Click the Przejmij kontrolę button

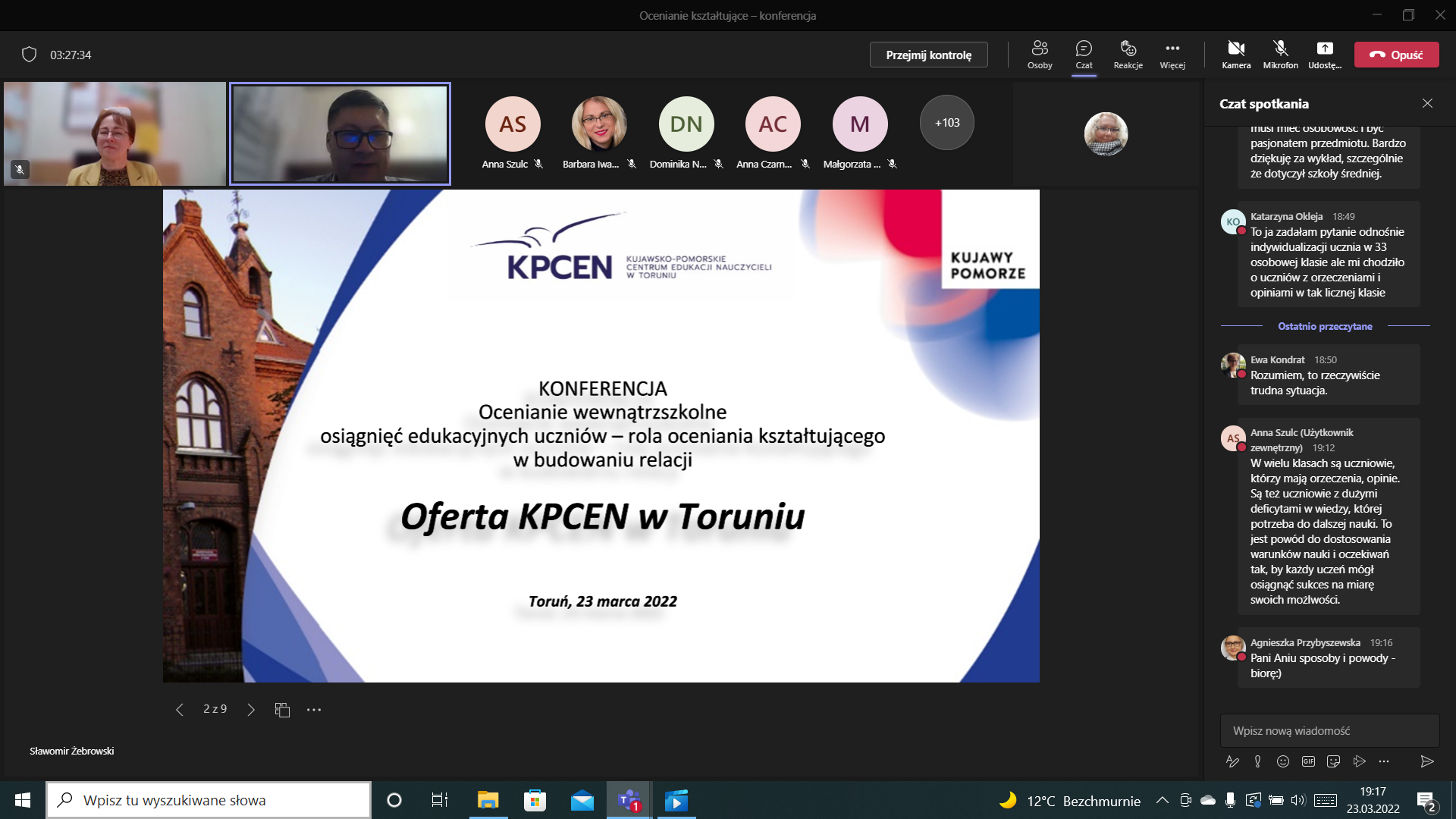point(928,55)
